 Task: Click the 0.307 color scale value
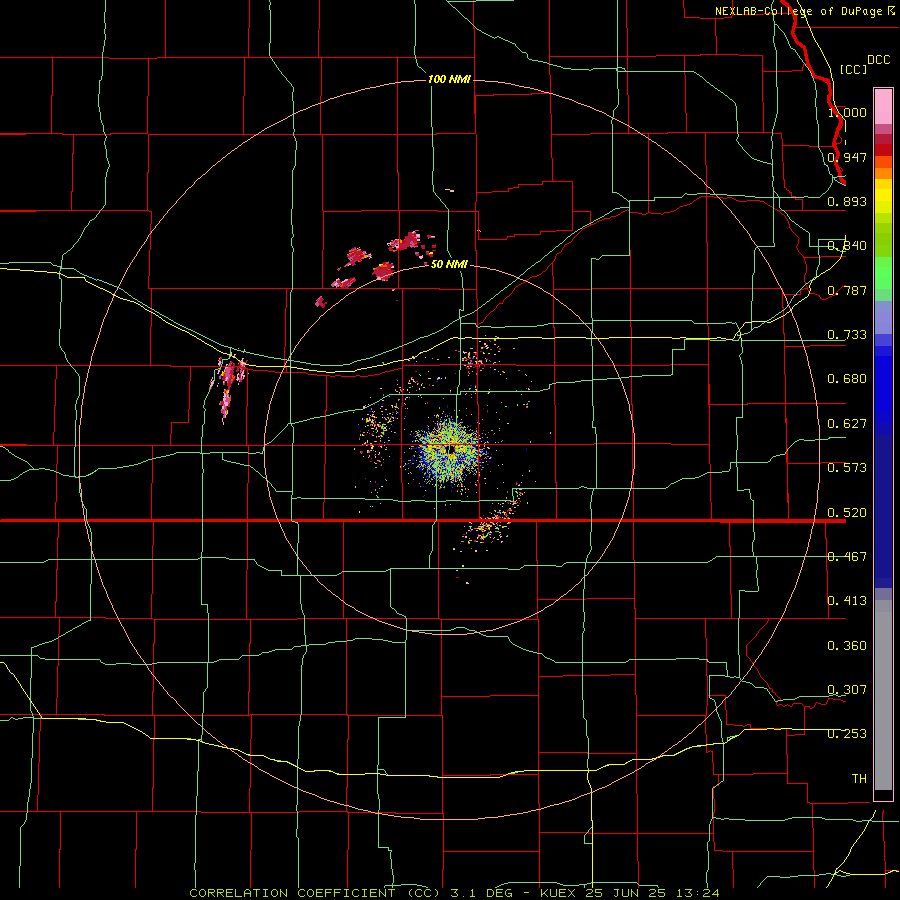point(847,690)
